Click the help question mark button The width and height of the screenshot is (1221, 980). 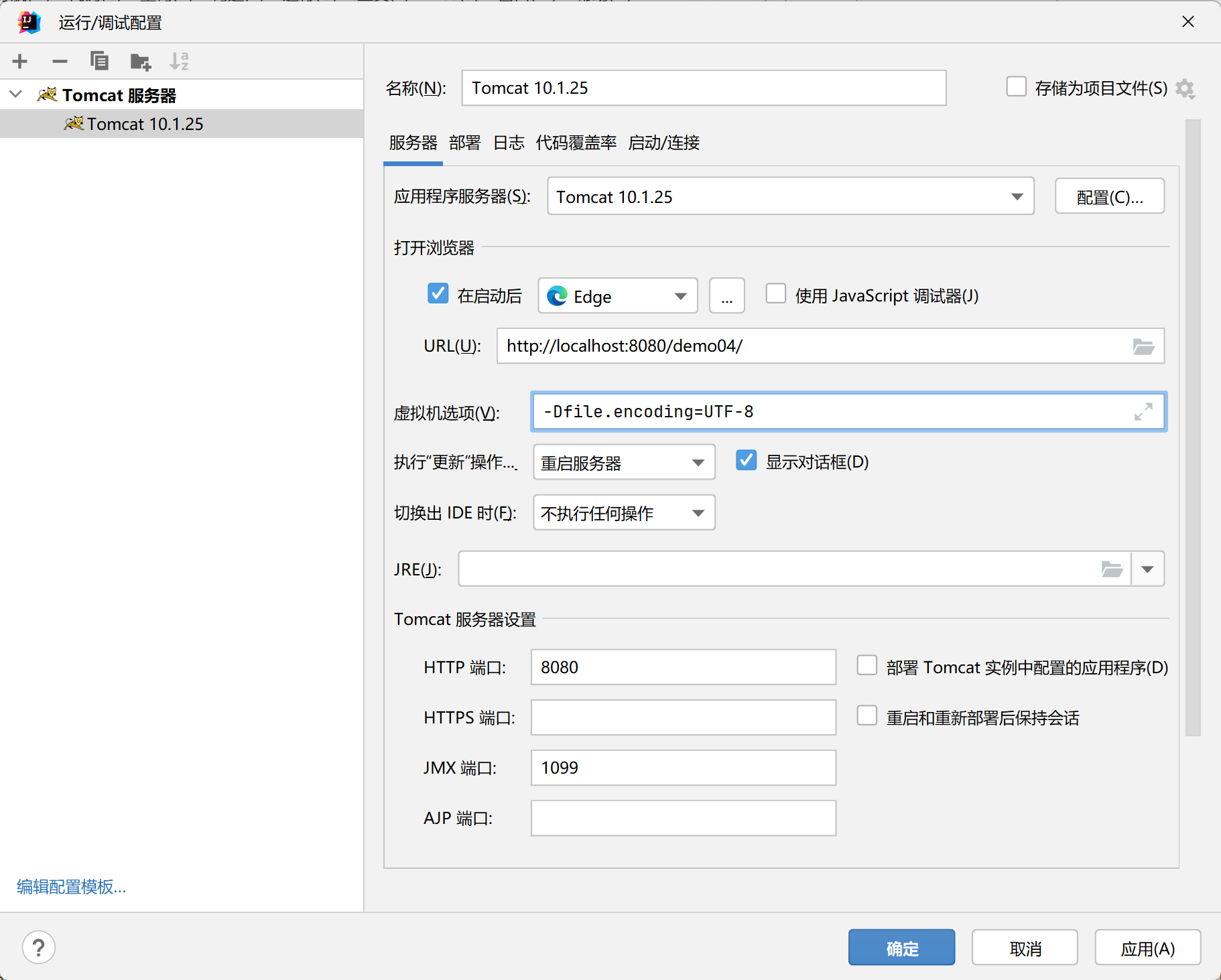point(39,947)
